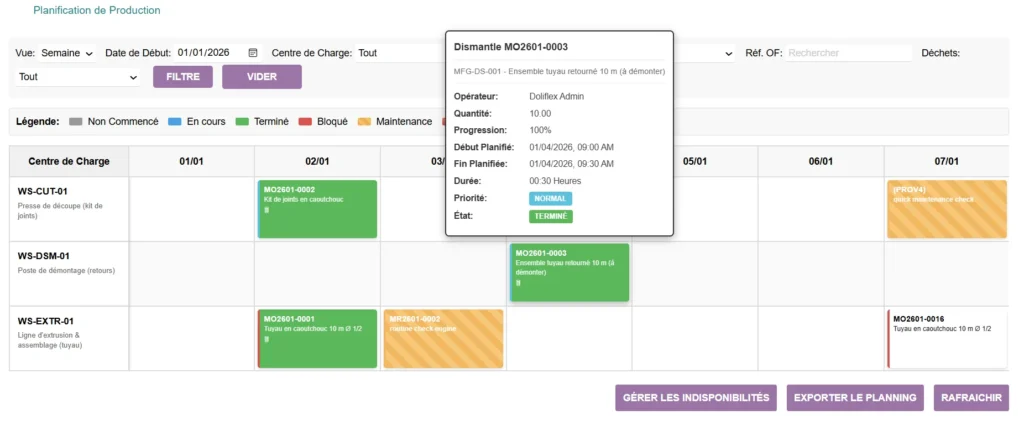Select the 05/01 column header
This screenshot has width=1024, height=431.
click(x=695, y=161)
